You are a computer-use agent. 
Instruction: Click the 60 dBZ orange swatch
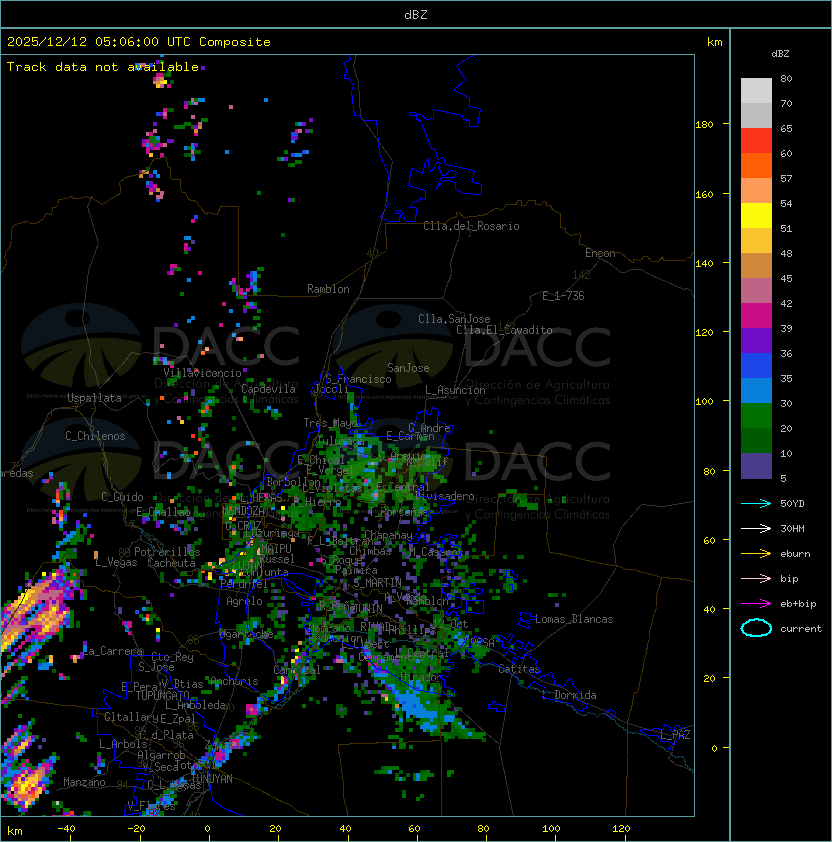(x=756, y=165)
